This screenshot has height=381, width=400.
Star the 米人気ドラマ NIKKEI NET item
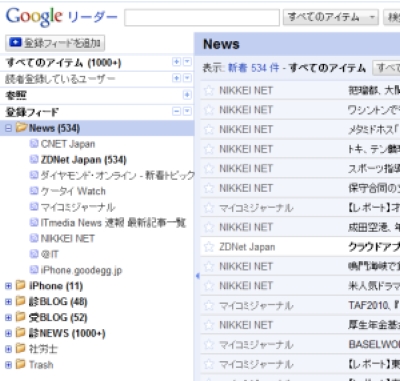point(209,286)
